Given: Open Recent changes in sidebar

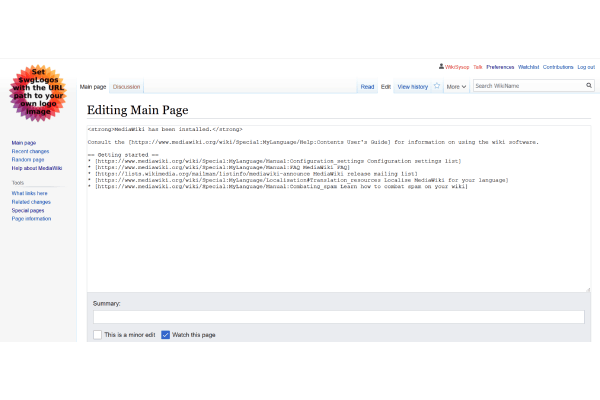Looking at the screenshot, I should tap(28, 151).
